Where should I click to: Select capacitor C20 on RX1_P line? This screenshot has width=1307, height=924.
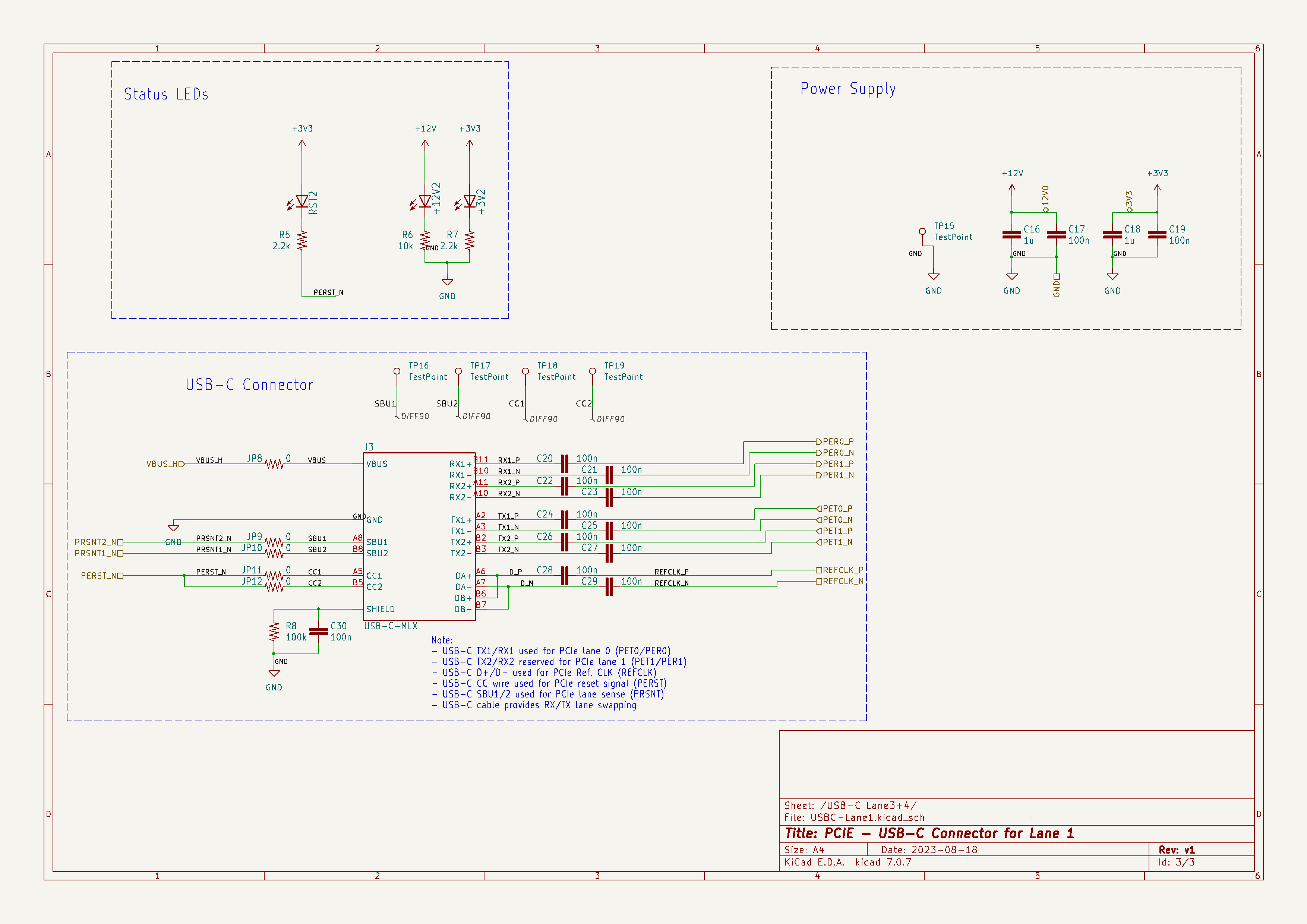tap(564, 464)
